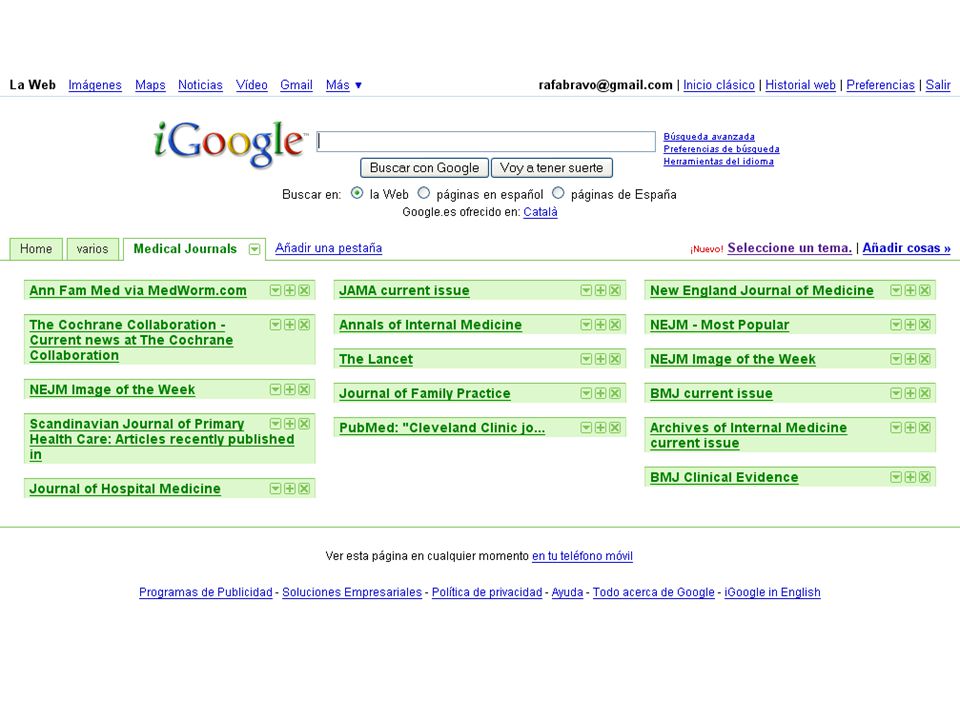This screenshot has width=960, height=720.
Task: Open the Medical Journals tab dropdown arrow
Action: [x=254, y=249]
